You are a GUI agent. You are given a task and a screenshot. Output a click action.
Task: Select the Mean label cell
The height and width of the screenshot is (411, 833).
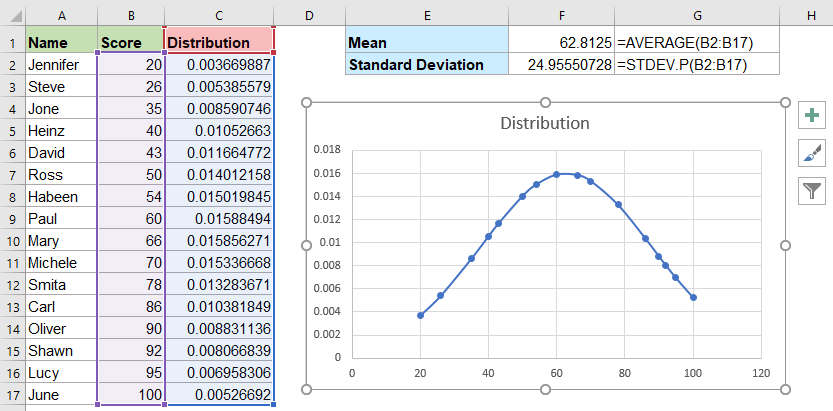click(x=427, y=43)
